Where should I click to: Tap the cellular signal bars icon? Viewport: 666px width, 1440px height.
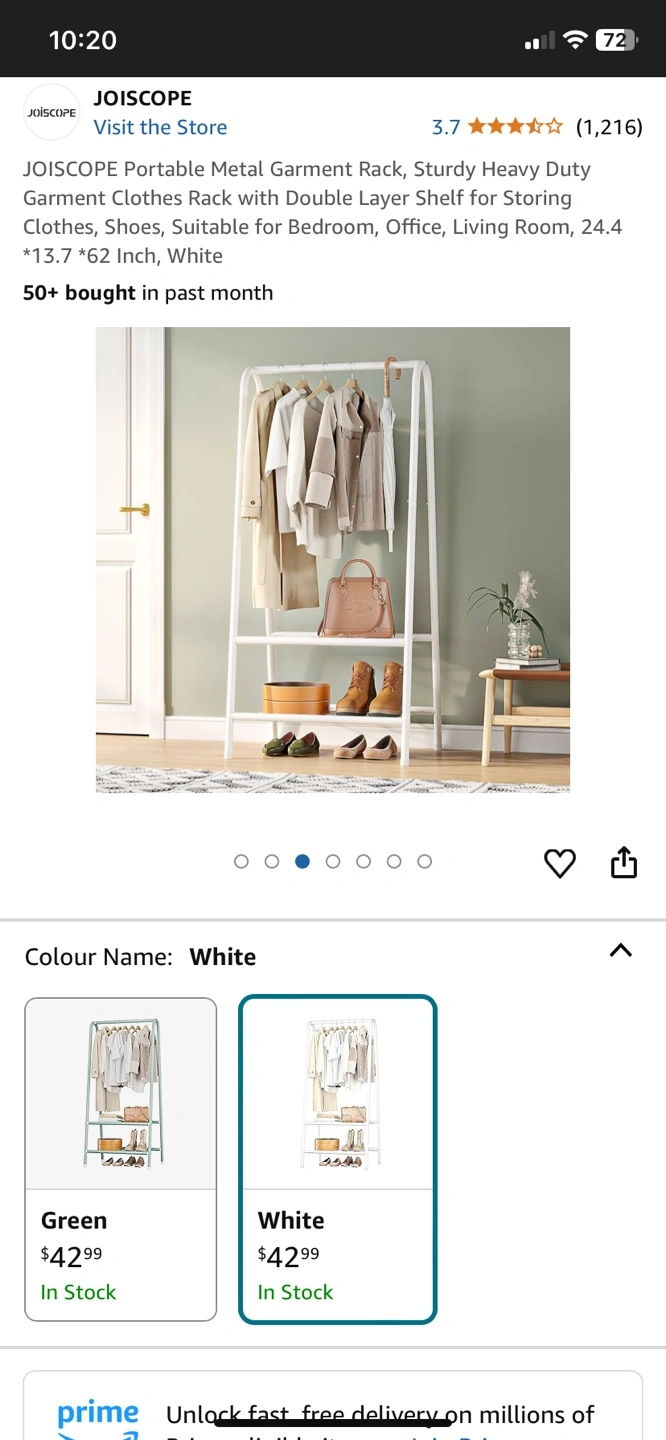coord(540,41)
